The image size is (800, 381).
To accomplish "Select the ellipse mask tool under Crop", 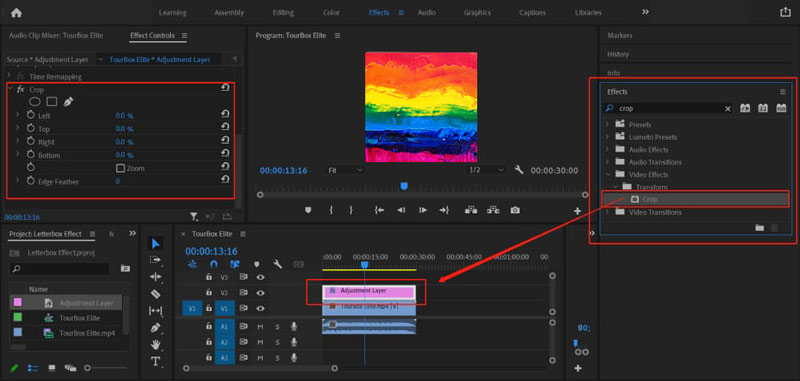I will click(34, 102).
